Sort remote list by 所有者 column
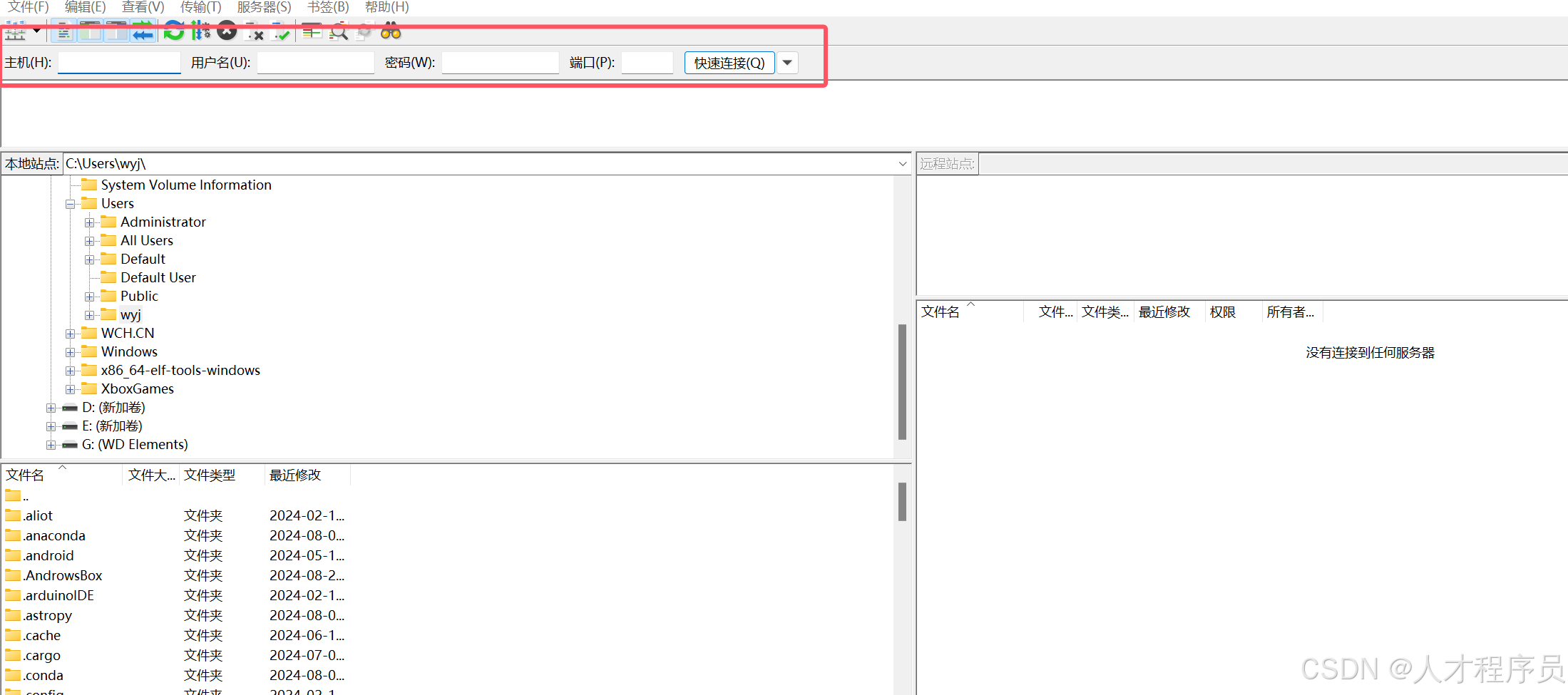The width and height of the screenshot is (1568, 695). tap(1292, 312)
